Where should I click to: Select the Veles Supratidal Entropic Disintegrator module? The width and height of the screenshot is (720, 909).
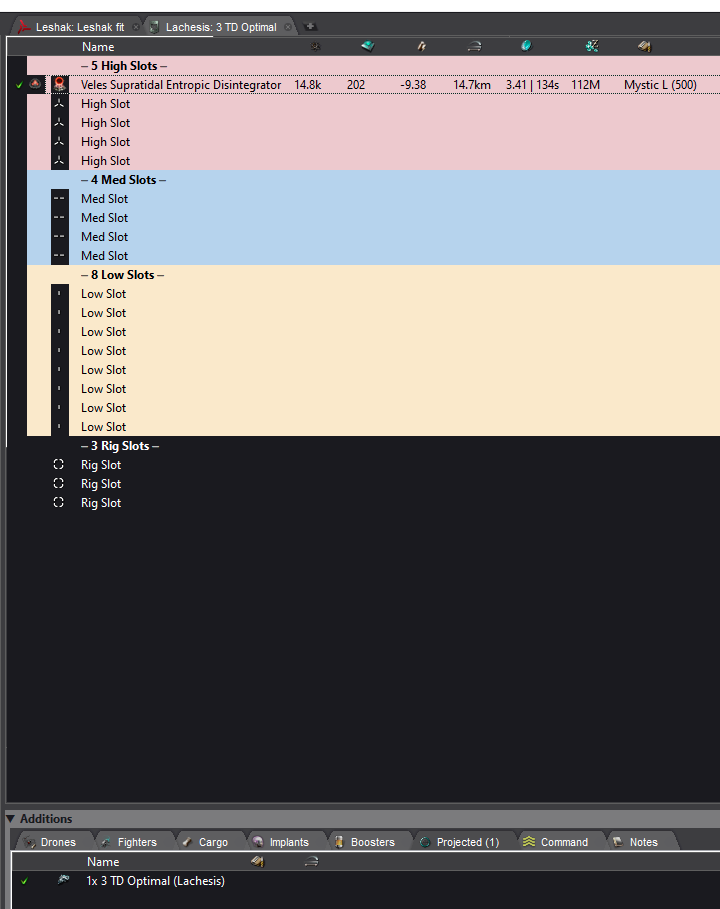pos(181,85)
